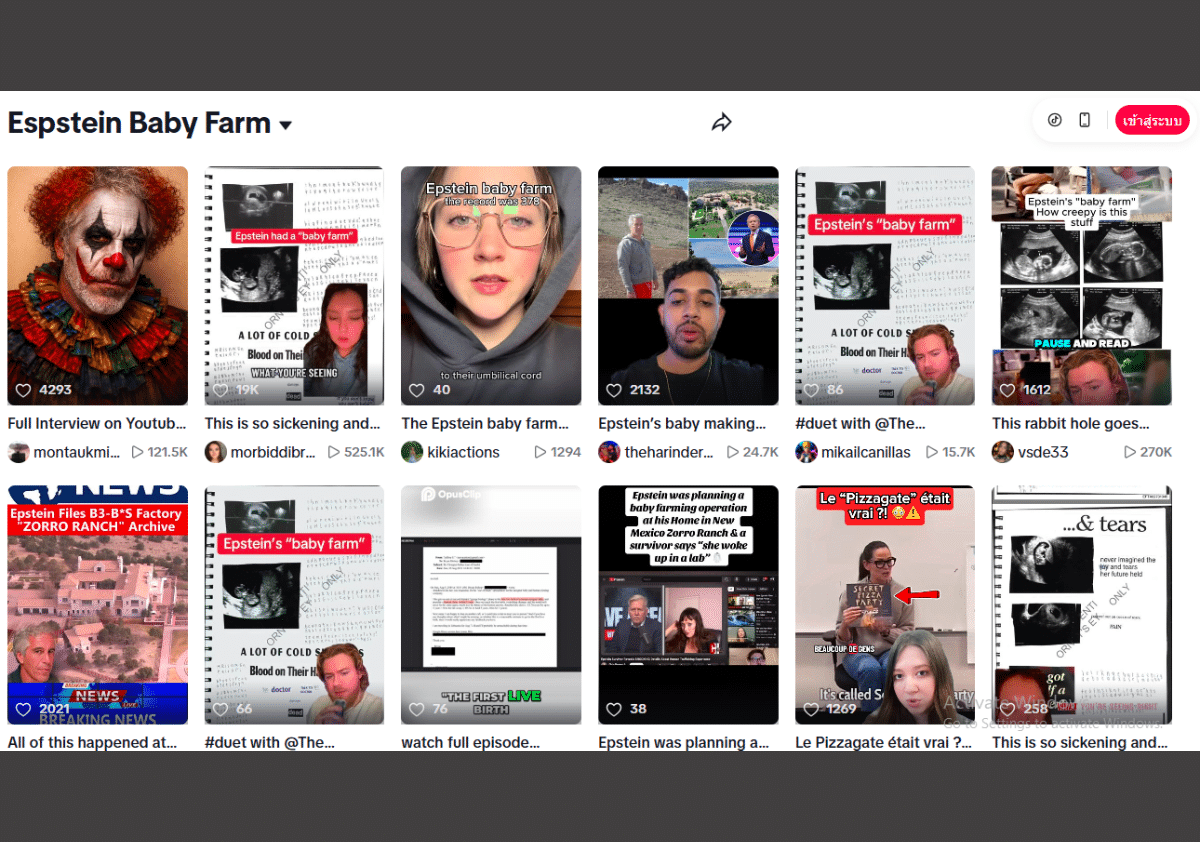1200x842 pixels.
Task: Click heart icon on the 1612-likes video
Action: [x=1008, y=390]
